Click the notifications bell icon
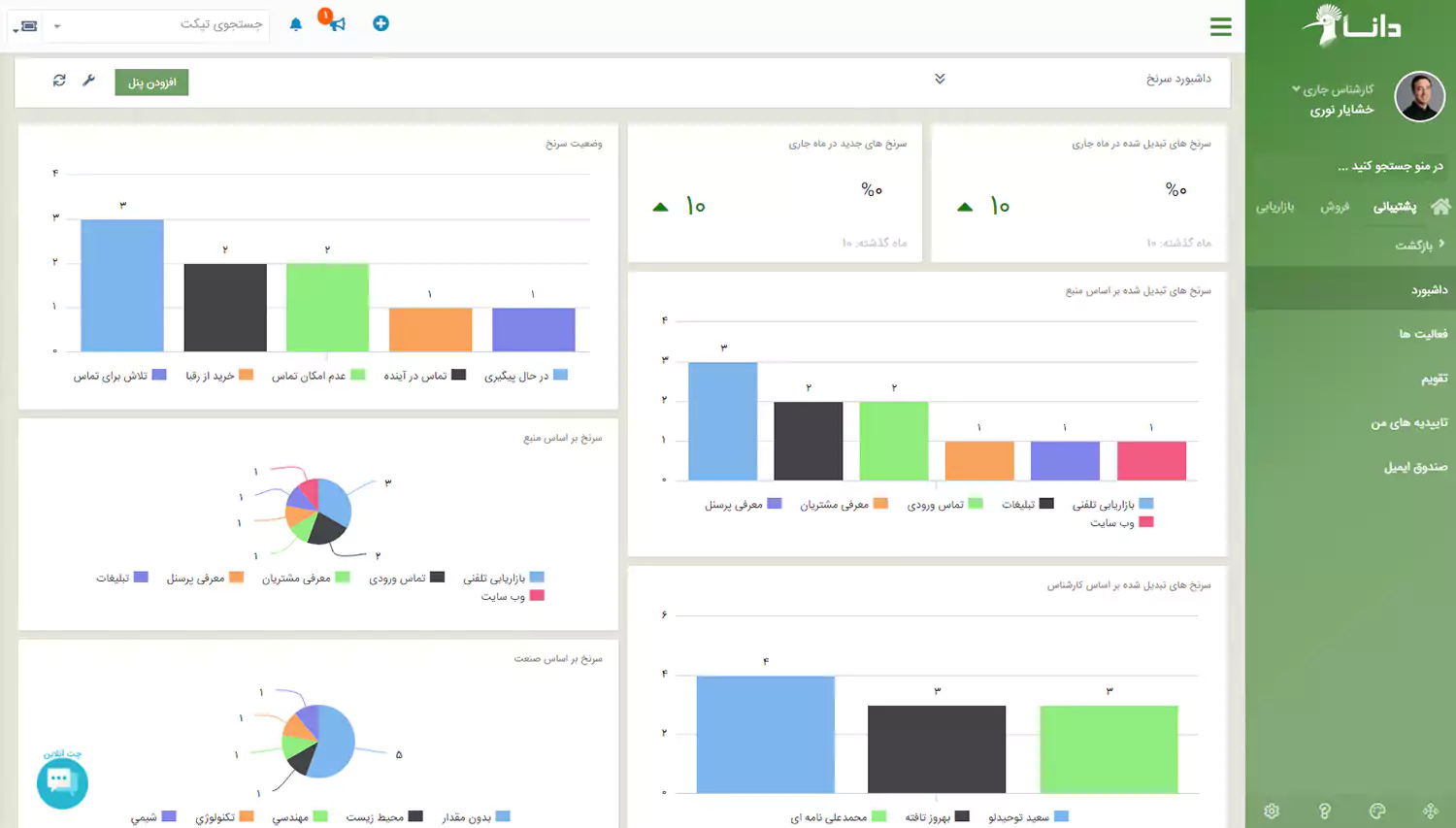1456x828 pixels. (296, 24)
